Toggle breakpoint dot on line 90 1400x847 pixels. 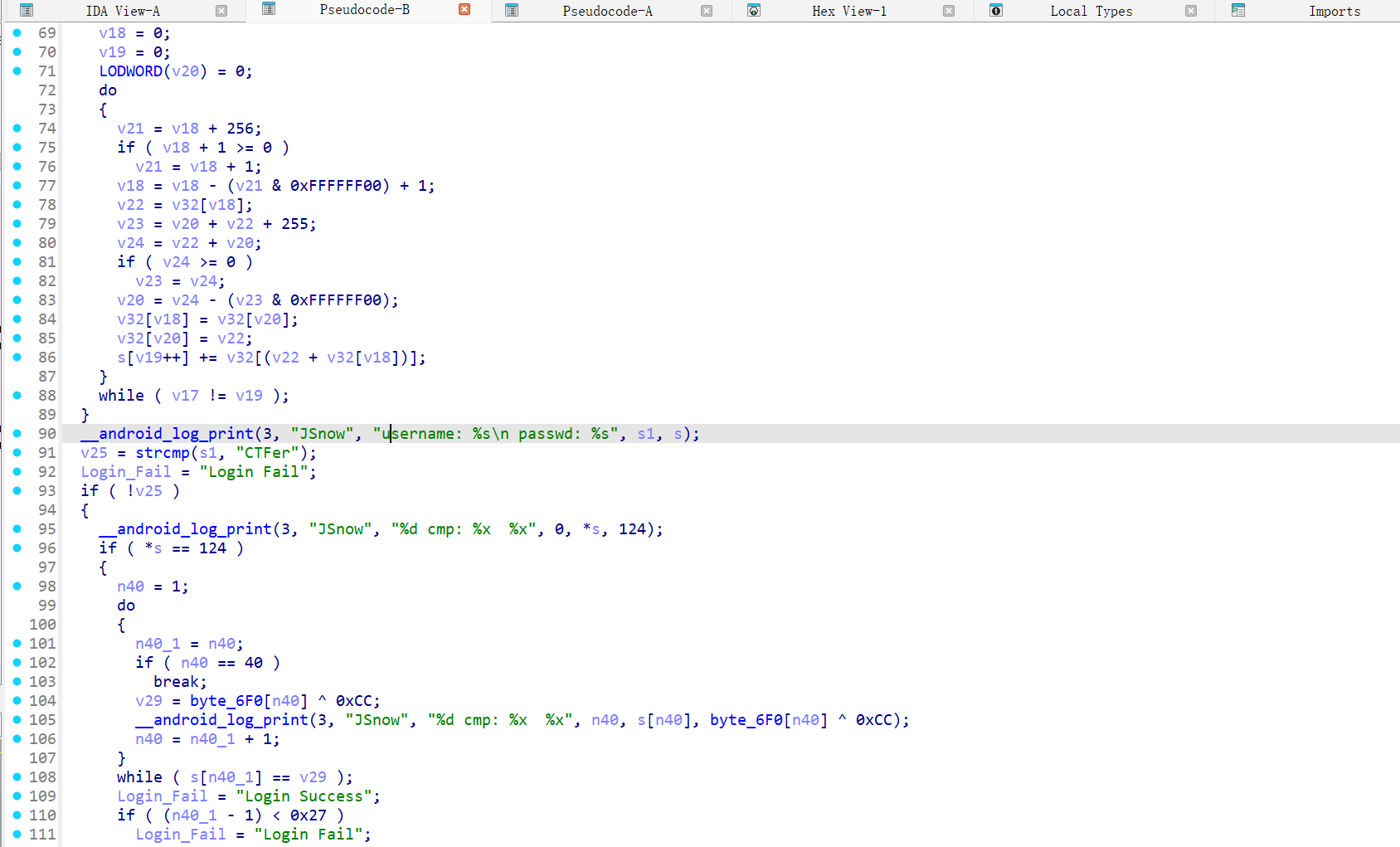point(17,433)
